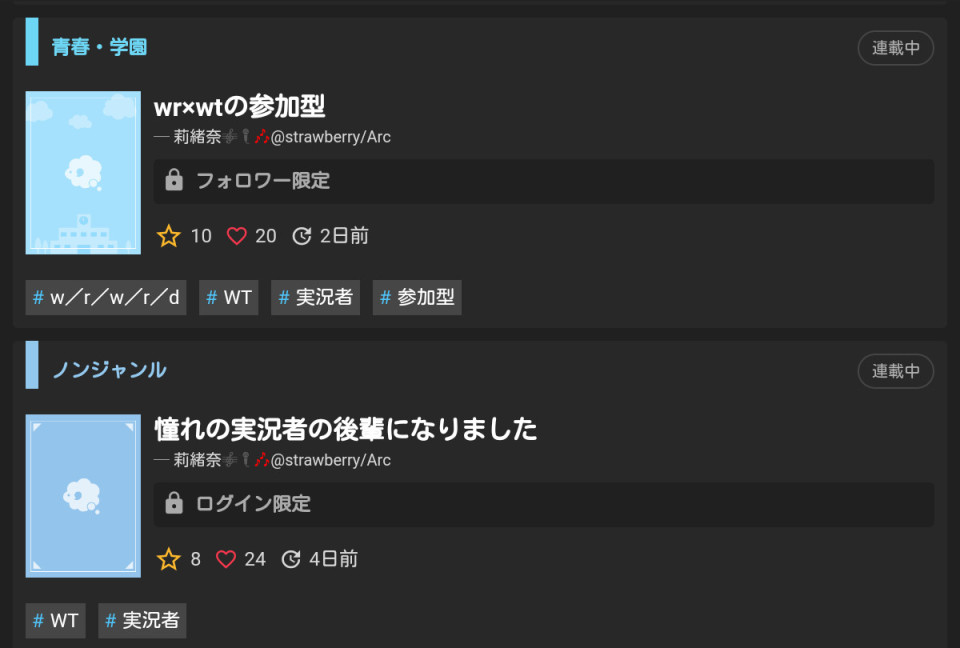Image resolution: width=960 pixels, height=648 pixels.
Task: Open the school cover thumbnail of wr×wt story
Action: (83, 173)
